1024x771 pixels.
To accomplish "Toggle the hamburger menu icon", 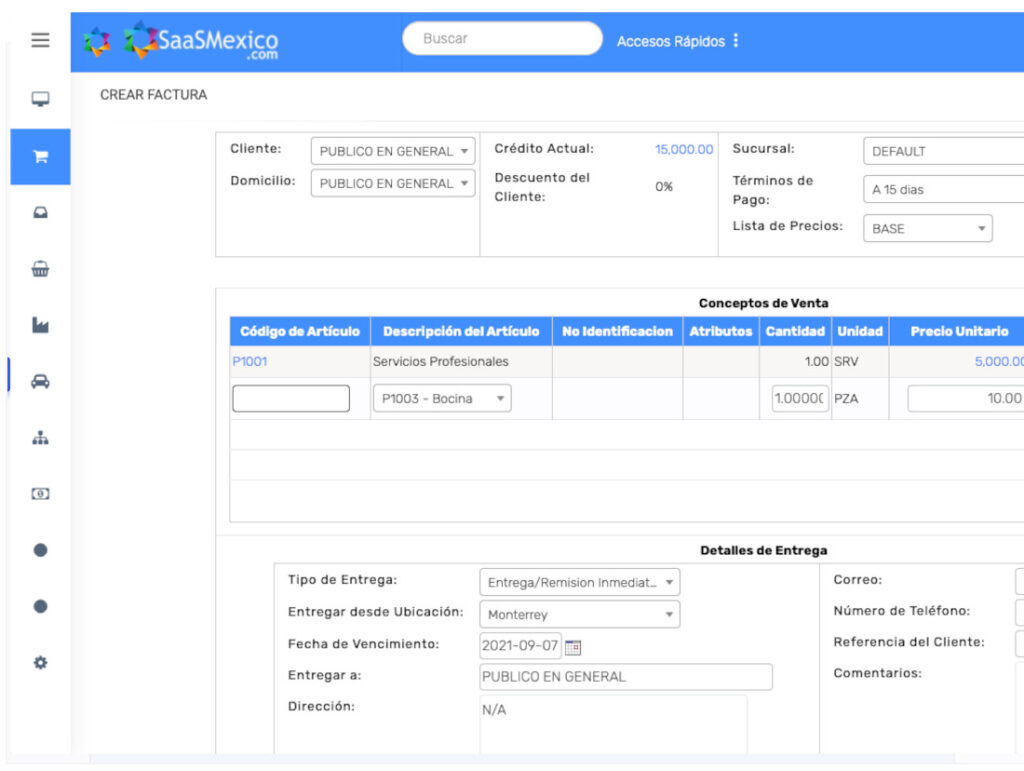I will pyautogui.click(x=40, y=41).
